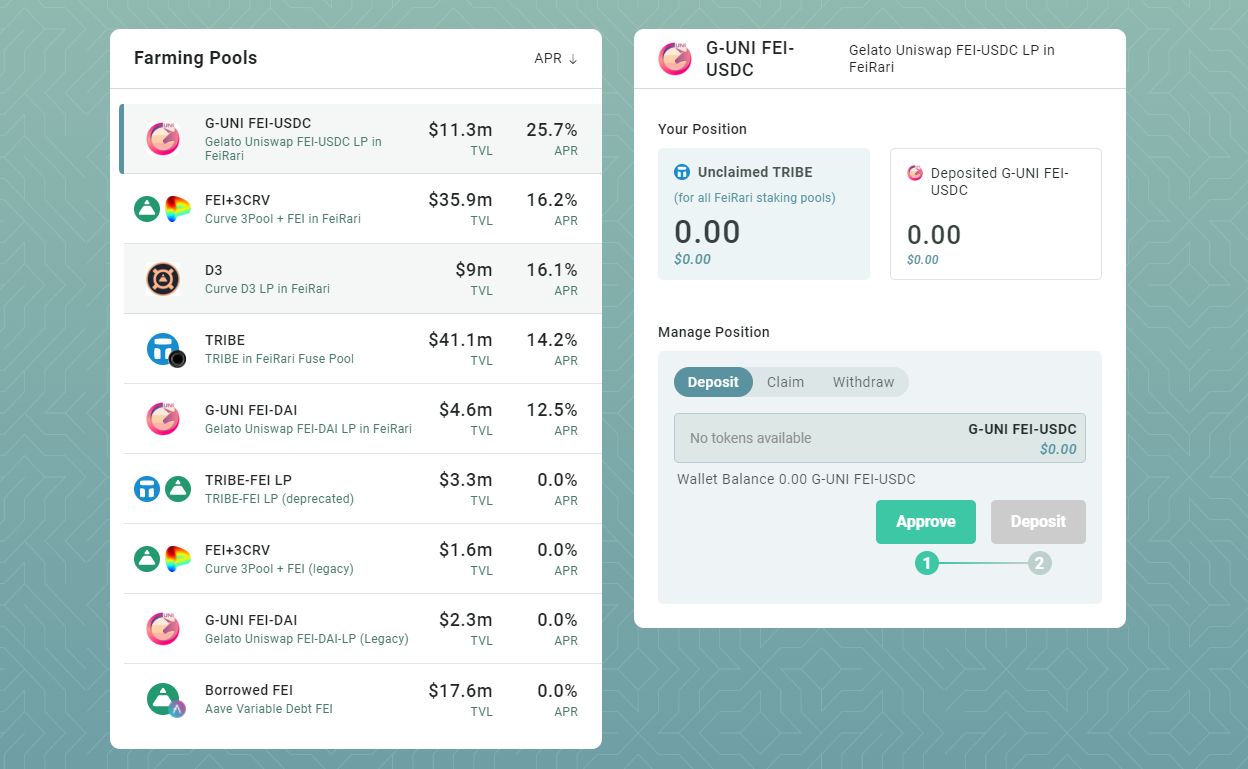Switch to the Claim tab
Screen dimensions: 1248x769
(x=785, y=382)
